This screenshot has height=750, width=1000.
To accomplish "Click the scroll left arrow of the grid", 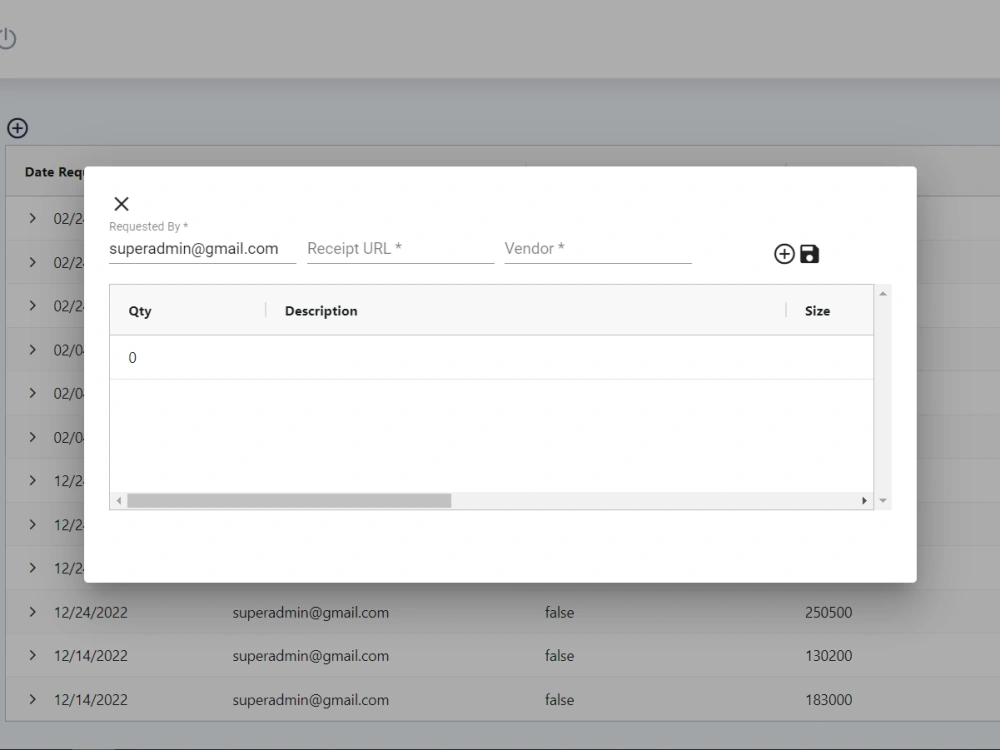I will (x=119, y=501).
